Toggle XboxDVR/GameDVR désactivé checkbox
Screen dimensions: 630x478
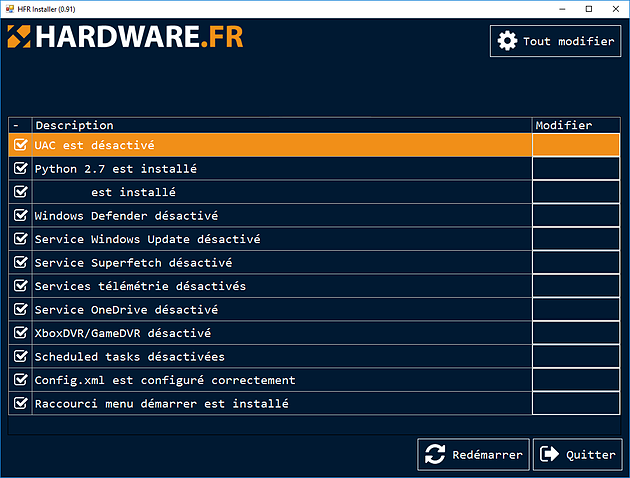pos(20,333)
